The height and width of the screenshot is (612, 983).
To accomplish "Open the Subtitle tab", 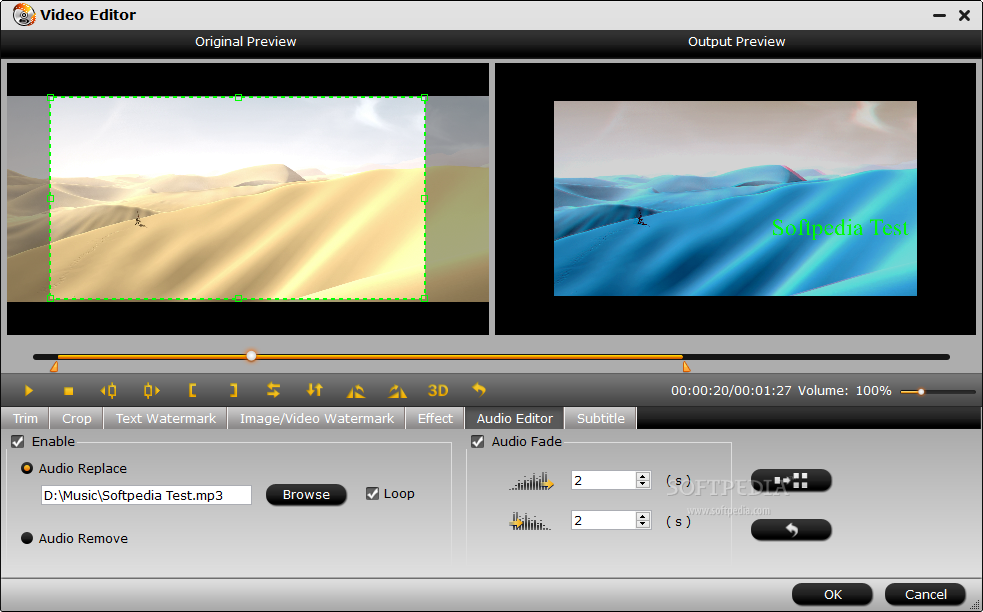I will tap(601, 418).
